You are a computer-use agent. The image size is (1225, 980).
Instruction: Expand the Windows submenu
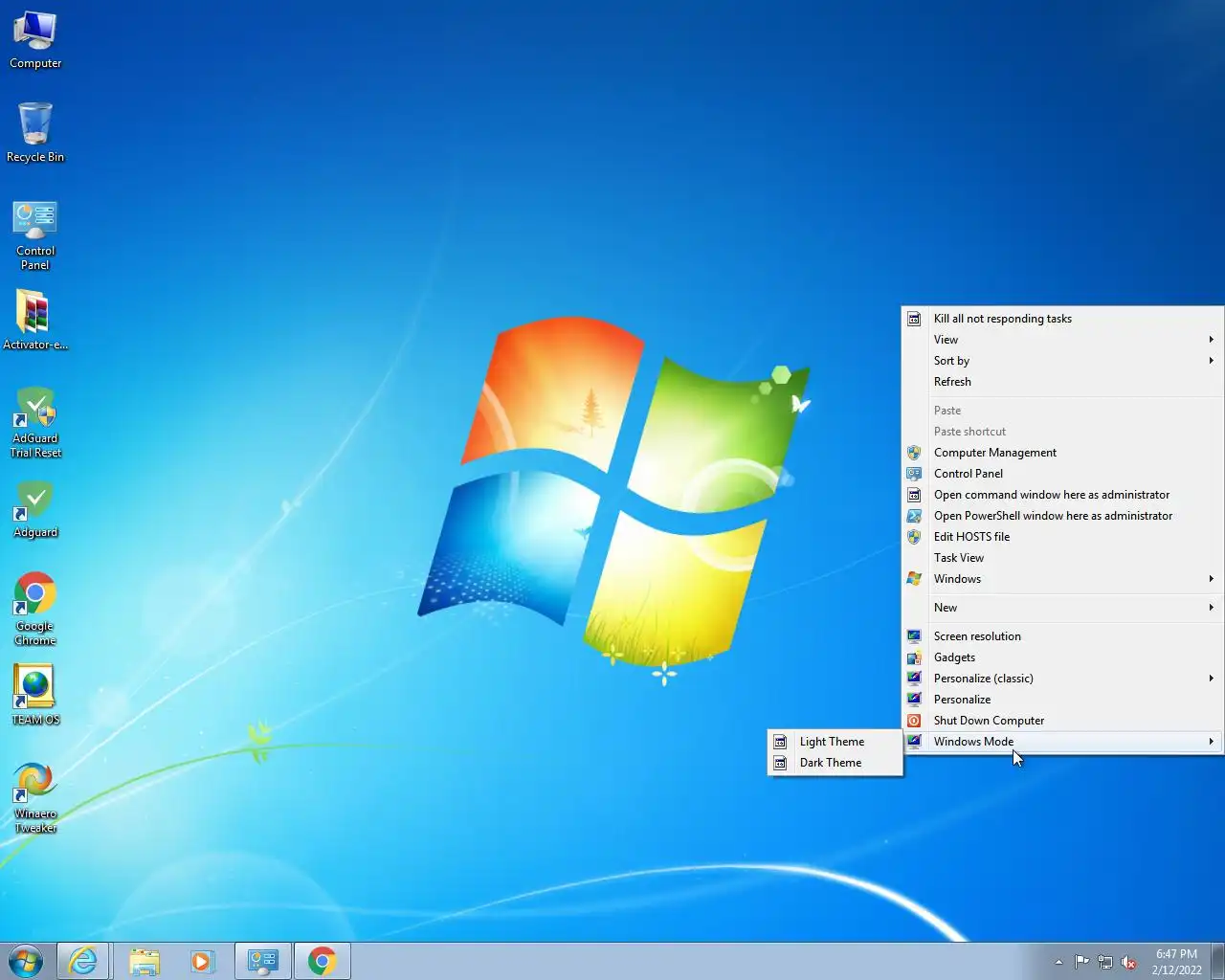click(1062, 579)
